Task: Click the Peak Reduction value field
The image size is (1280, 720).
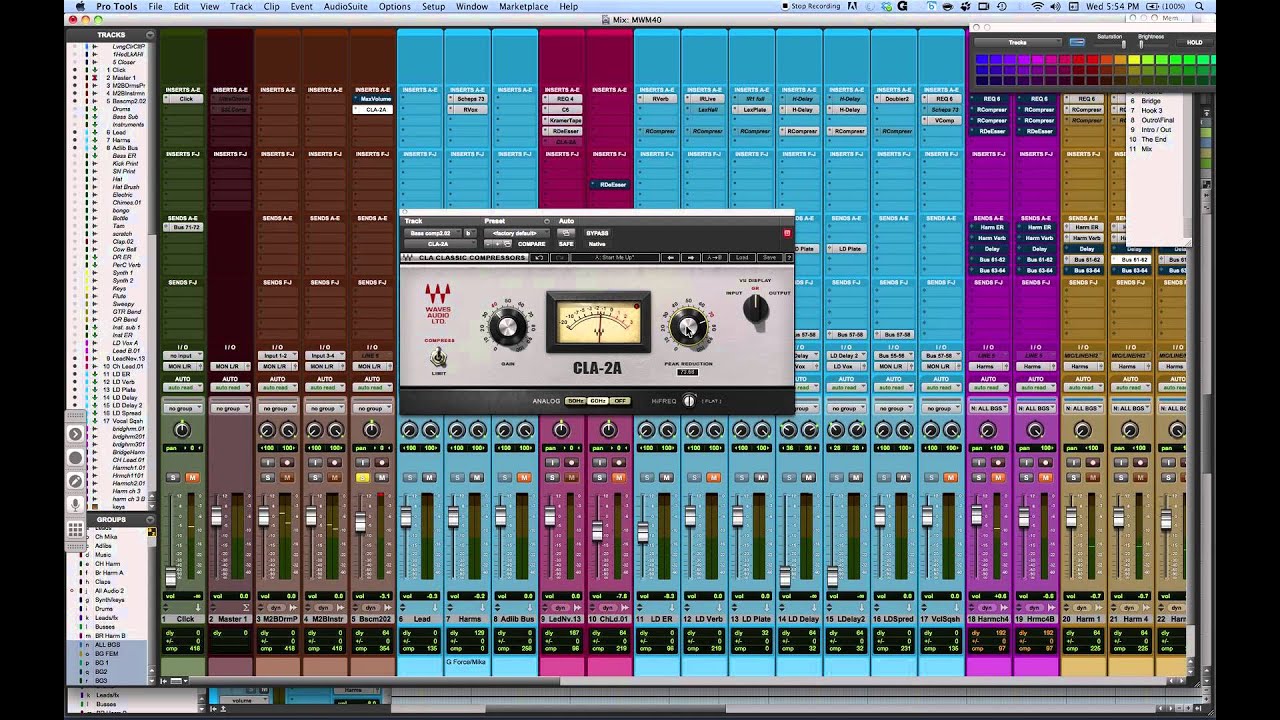Action: coord(687,372)
